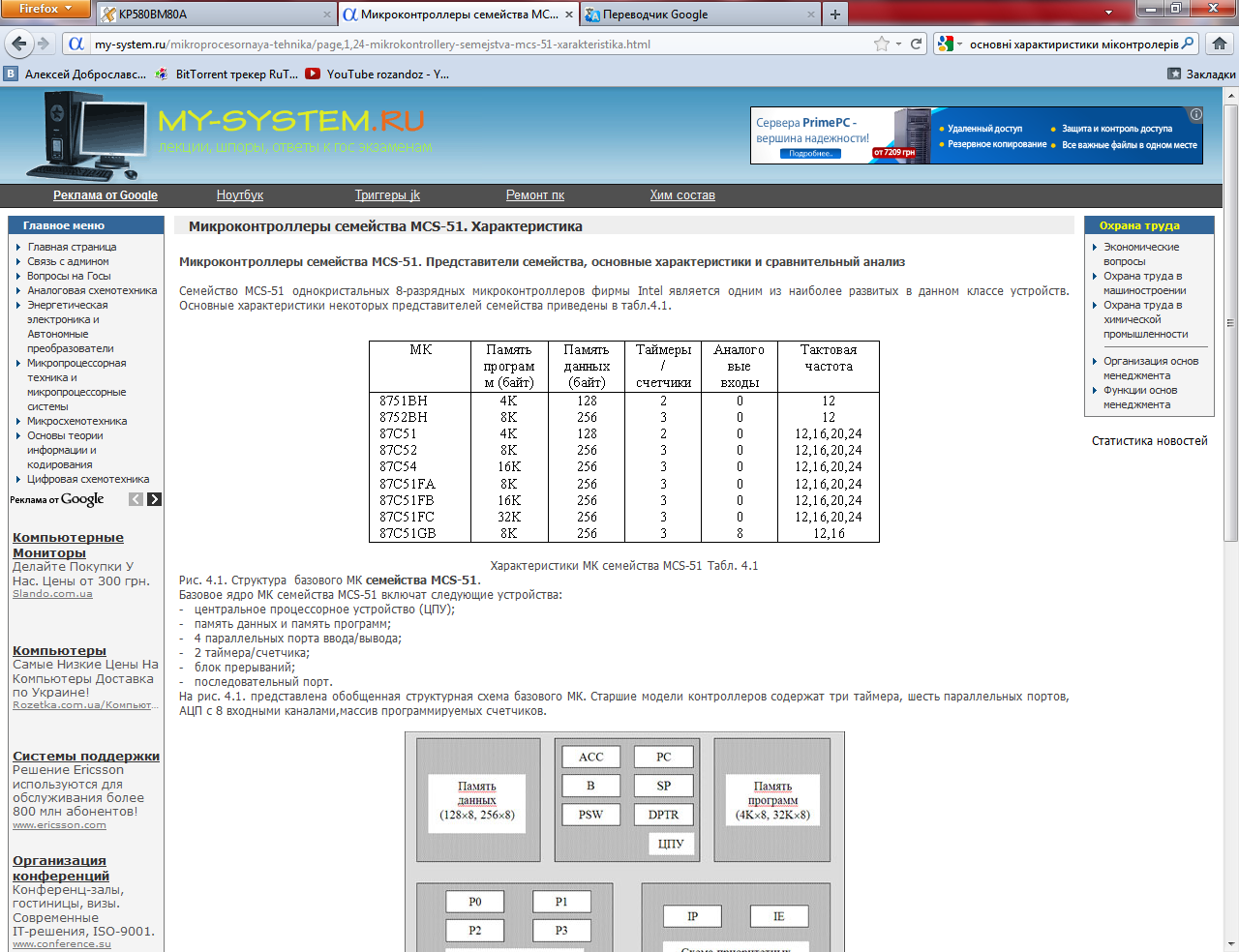1239x952 pixels.
Task: Open the PrimePC Подробнее button in banner
Action: (x=811, y=154)
